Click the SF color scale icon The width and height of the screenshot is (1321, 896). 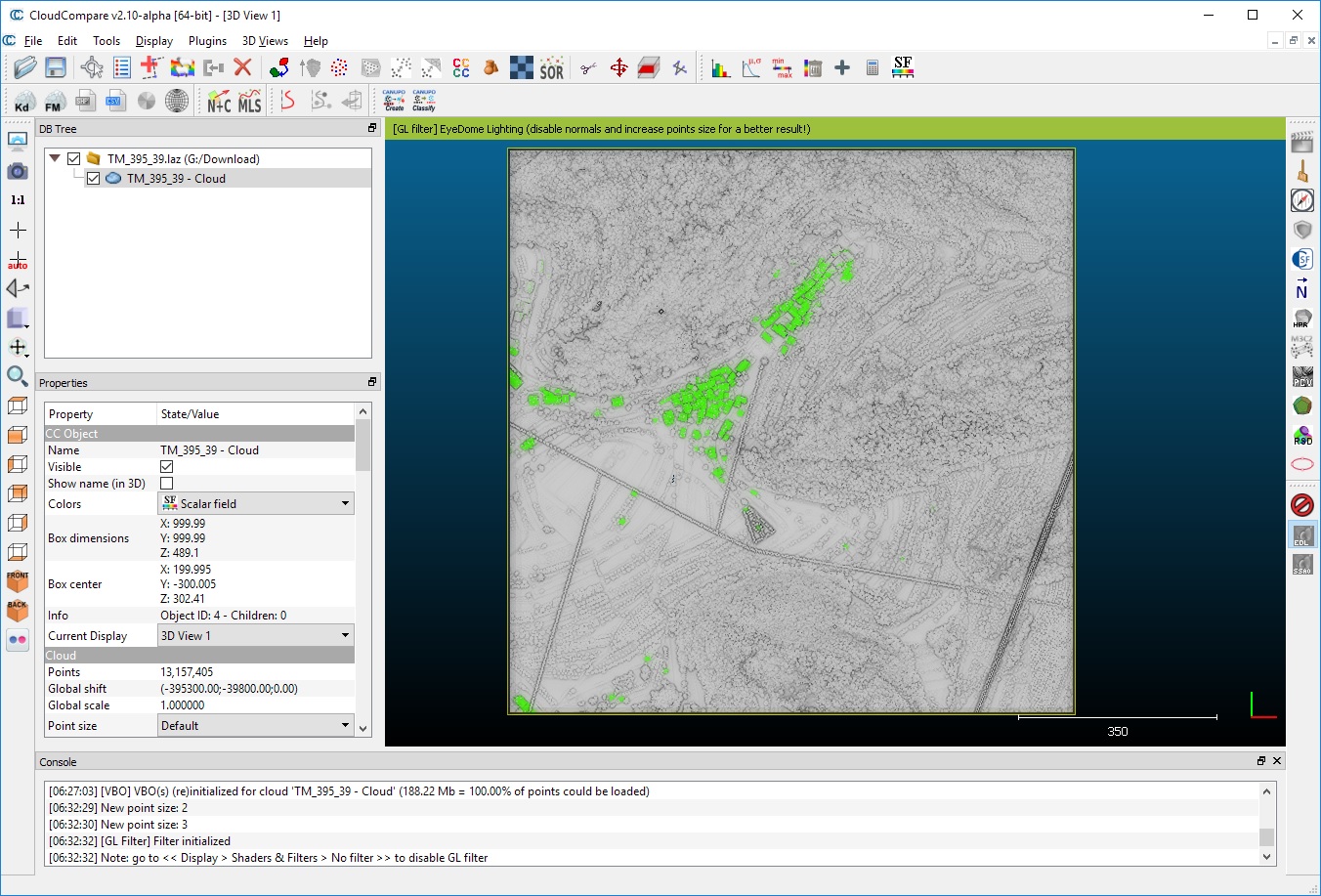pyautogui.click(x=903, y=67)
